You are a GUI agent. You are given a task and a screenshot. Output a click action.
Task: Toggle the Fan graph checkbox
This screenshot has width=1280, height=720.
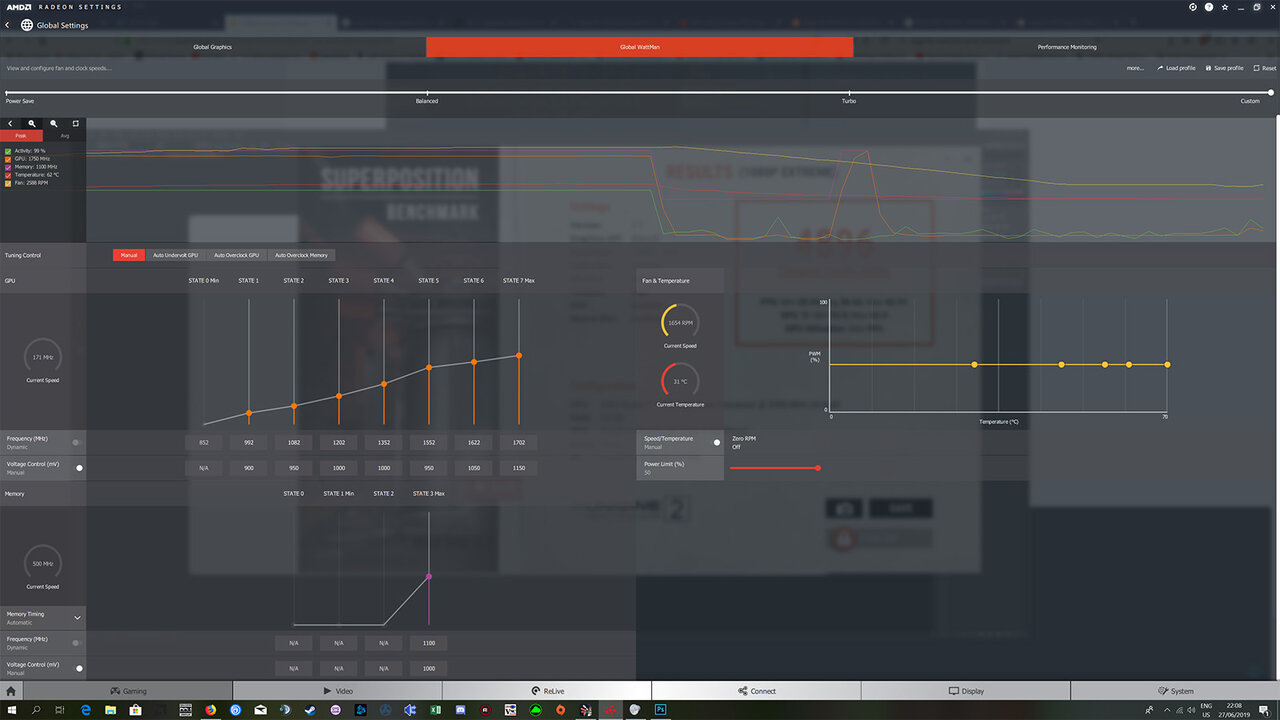point(9,183)
